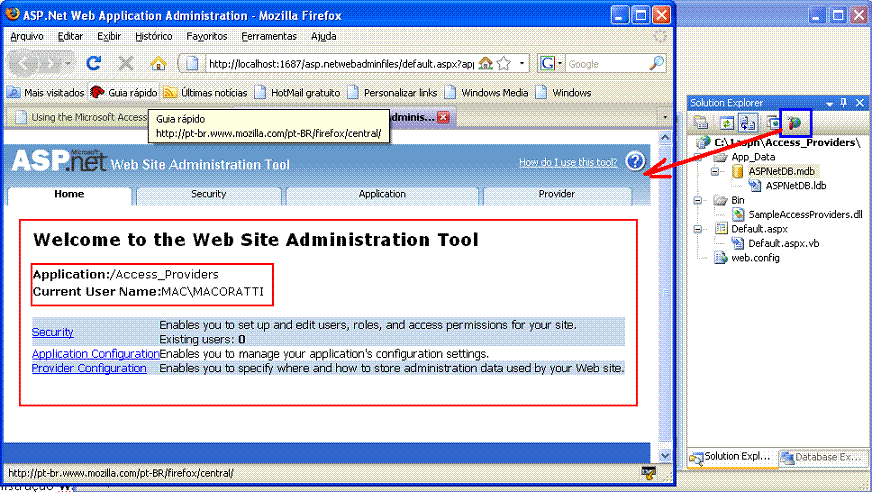The height and width of the screenshot is (492, 872).
Task: Collapse the App_Data folder node
Action: click(x=697, y=157)
